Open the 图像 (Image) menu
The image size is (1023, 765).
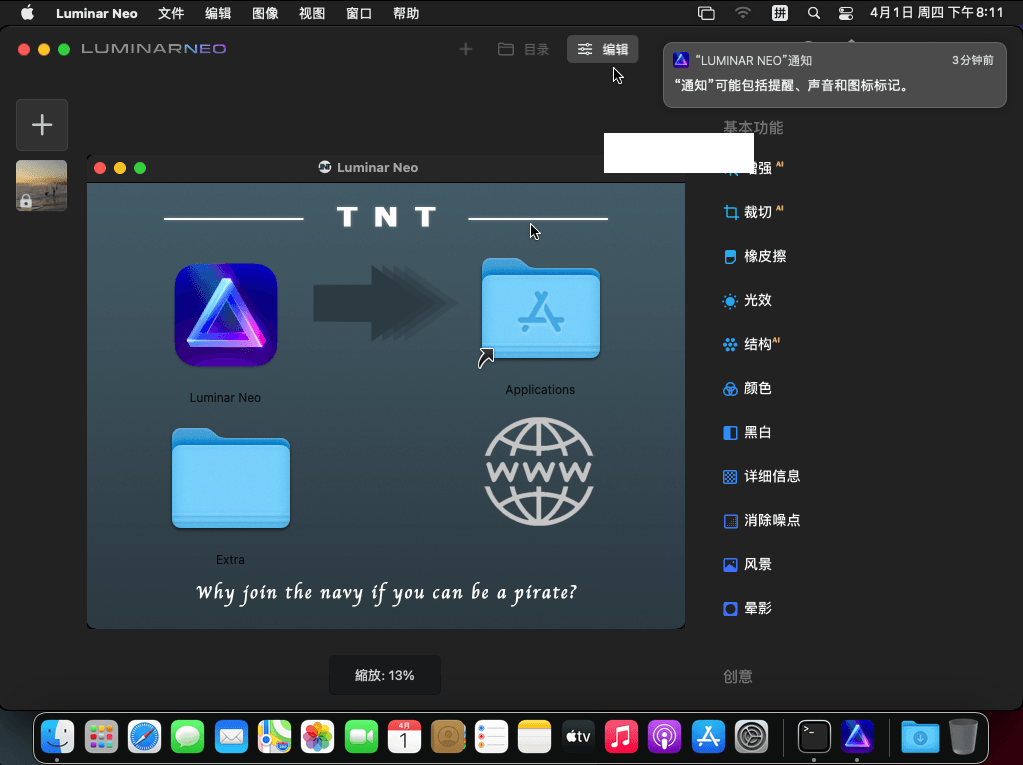pos(265,13)
